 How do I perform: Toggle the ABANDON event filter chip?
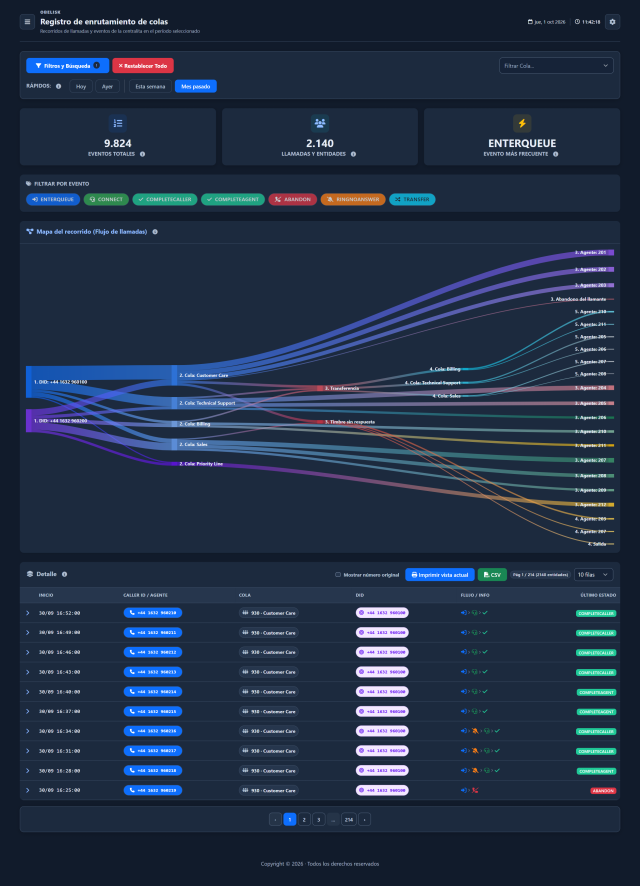click(293, 199)
